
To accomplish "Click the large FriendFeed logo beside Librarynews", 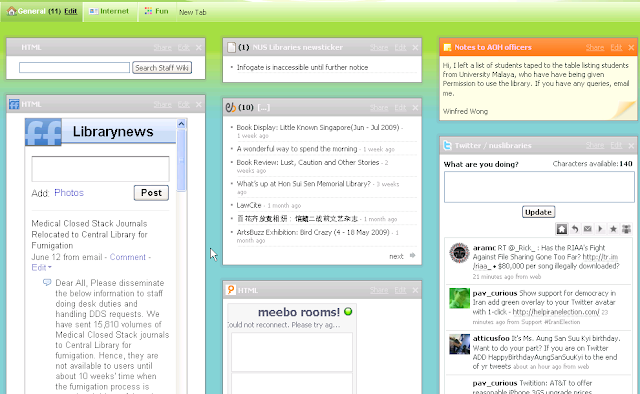I will pyautogui.click(x=43, y=132).
